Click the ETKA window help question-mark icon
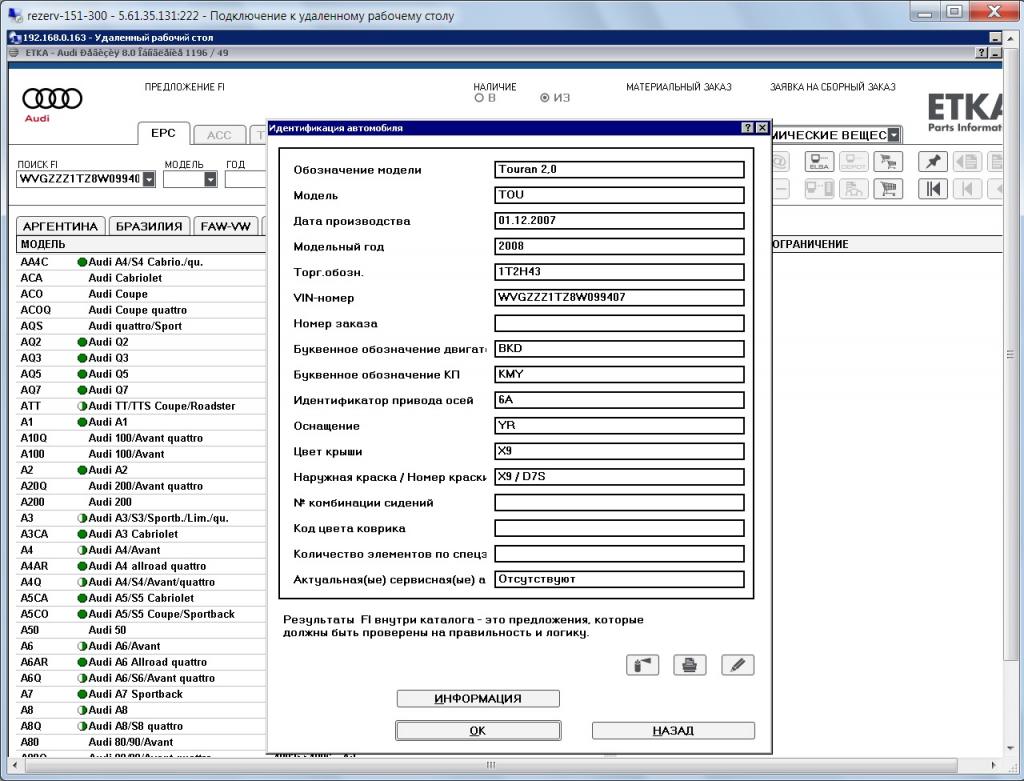Image resolution: width=1024 pixels, height=781 pixels. pos(982,53)
